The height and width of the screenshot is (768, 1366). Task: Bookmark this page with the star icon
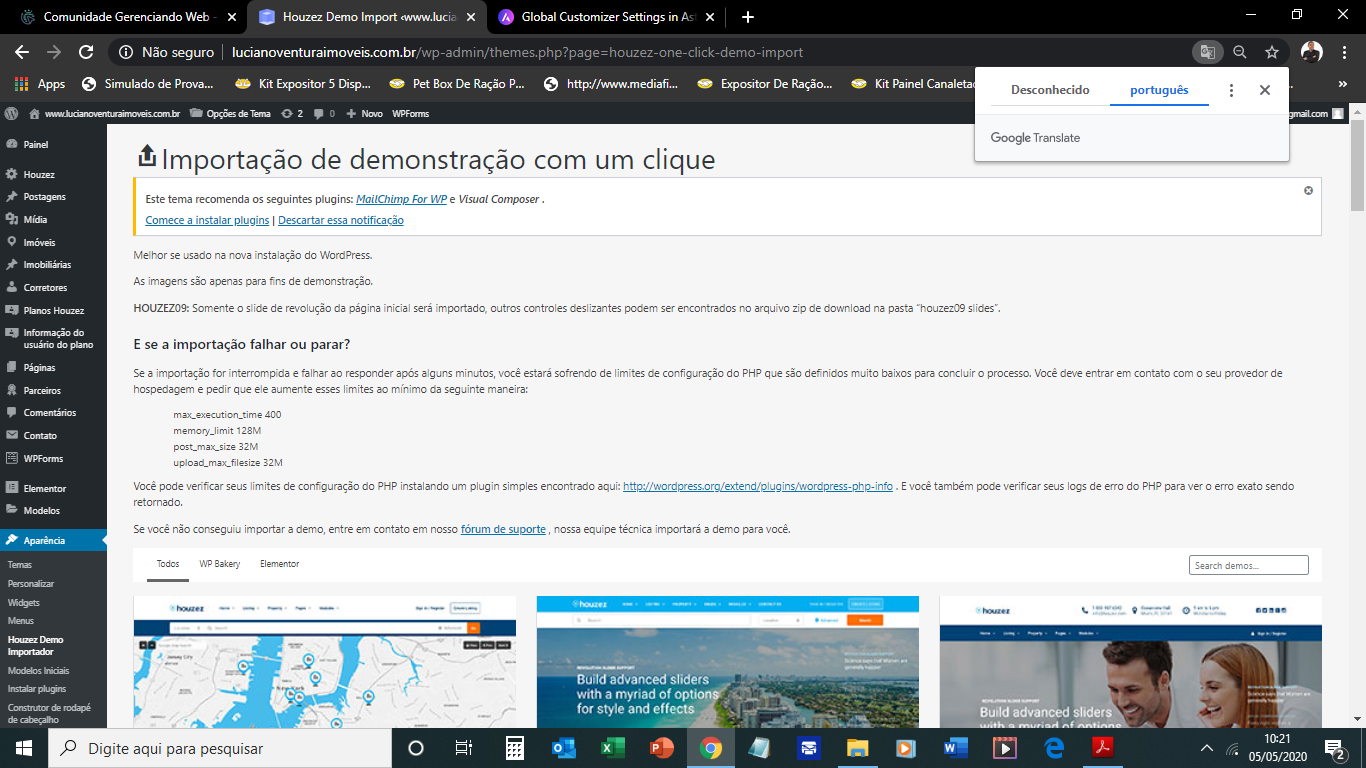pyautogui.click(x=1272, y=52)
